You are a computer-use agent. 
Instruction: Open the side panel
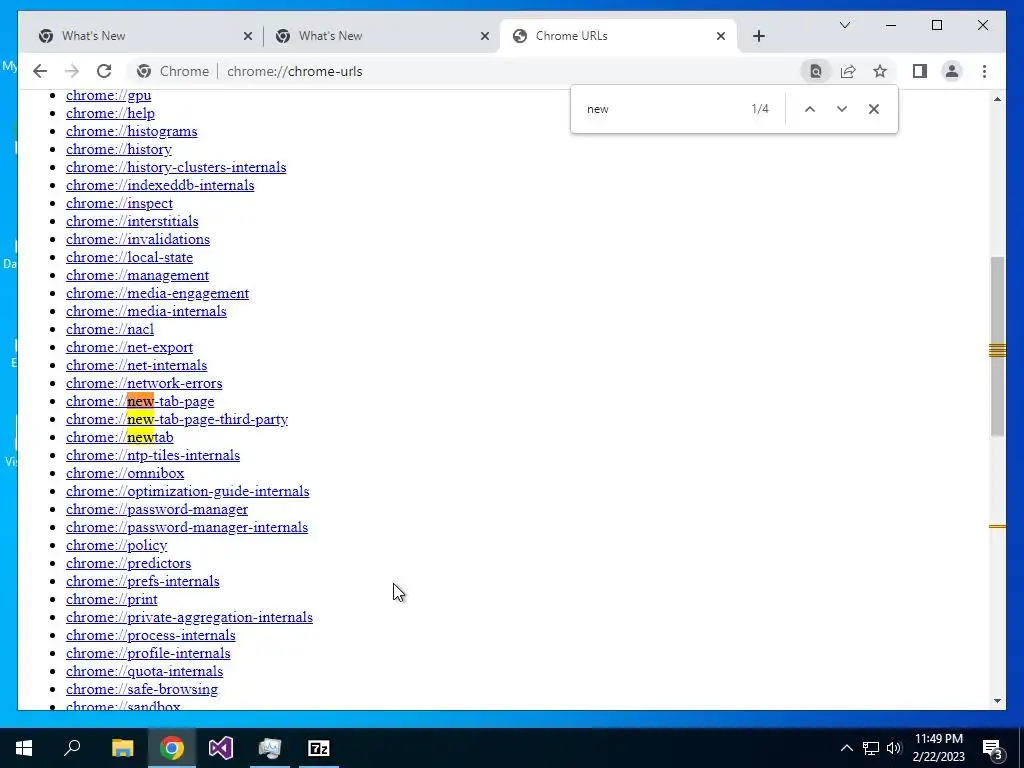tap(920, 71)
